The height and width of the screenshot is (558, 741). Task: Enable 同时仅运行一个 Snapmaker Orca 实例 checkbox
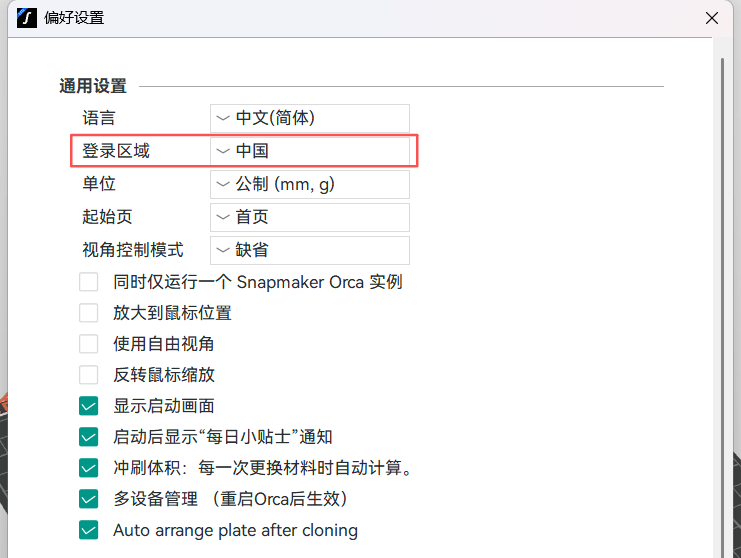pyautogui.click(x=89, y=282)
